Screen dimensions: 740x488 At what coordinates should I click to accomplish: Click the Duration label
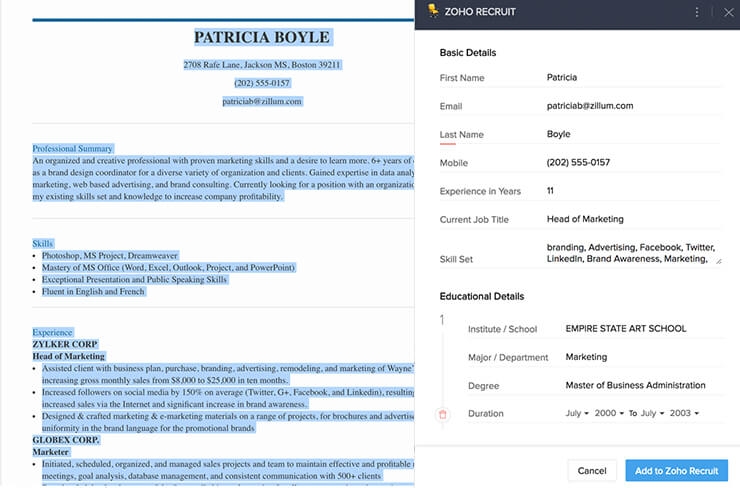(486, 413)
